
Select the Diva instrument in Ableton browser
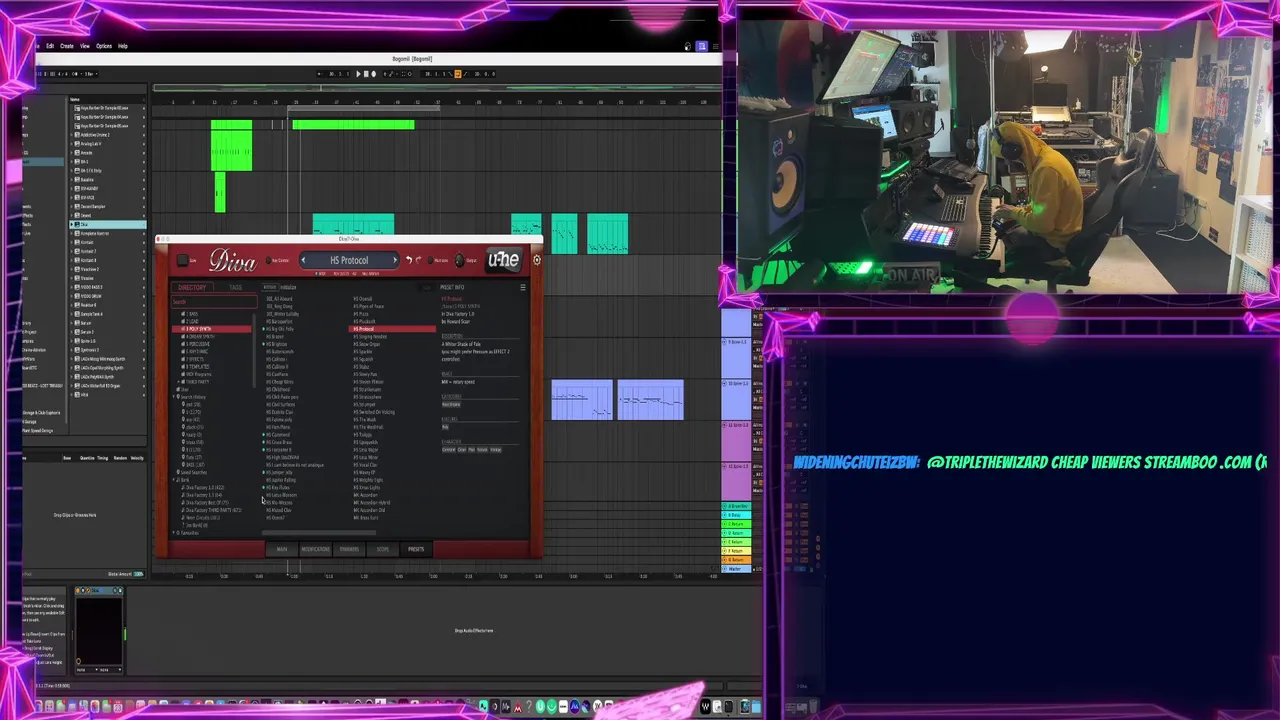click(x=108, y=224)
